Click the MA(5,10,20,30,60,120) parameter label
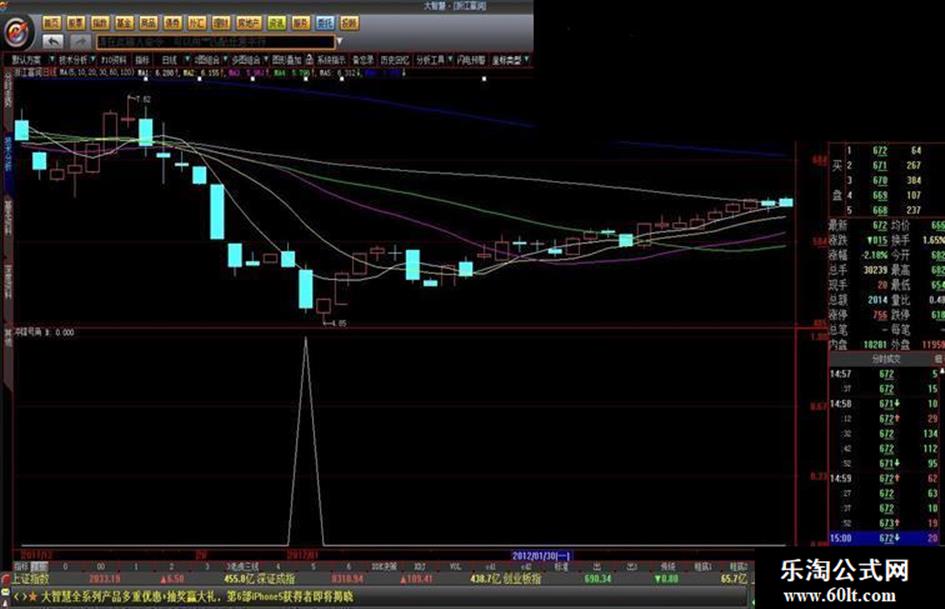 click(x=96, y=72)
